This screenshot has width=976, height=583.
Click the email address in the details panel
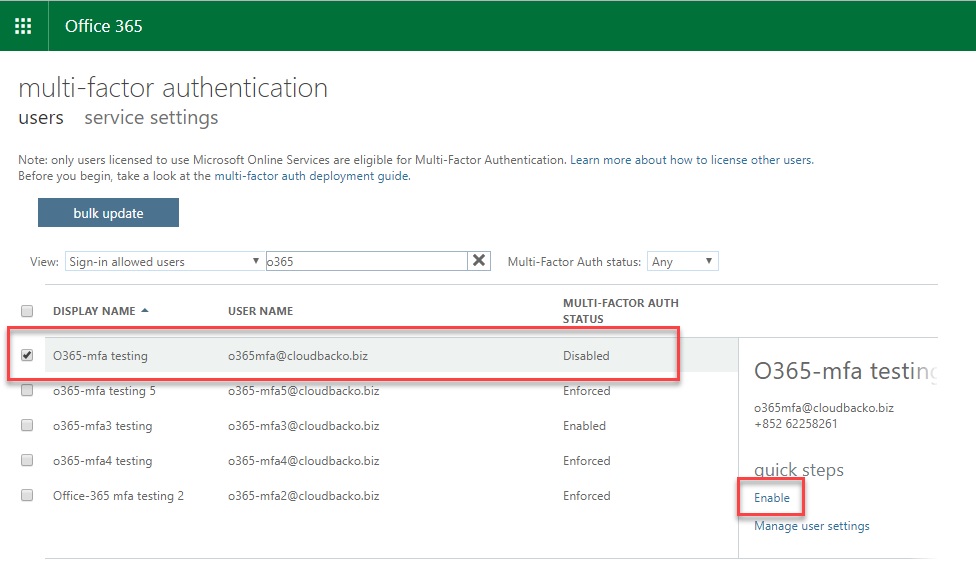click(824, 408)
